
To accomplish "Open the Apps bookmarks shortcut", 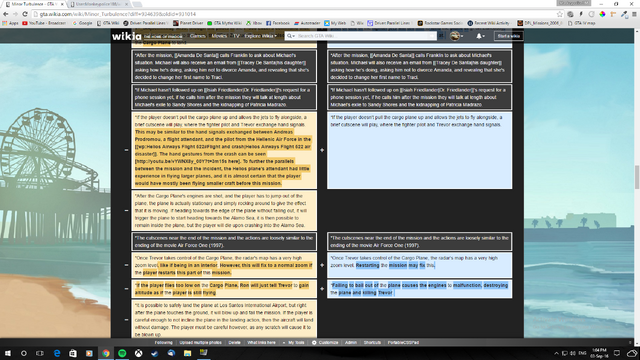I will coord(11,23).
